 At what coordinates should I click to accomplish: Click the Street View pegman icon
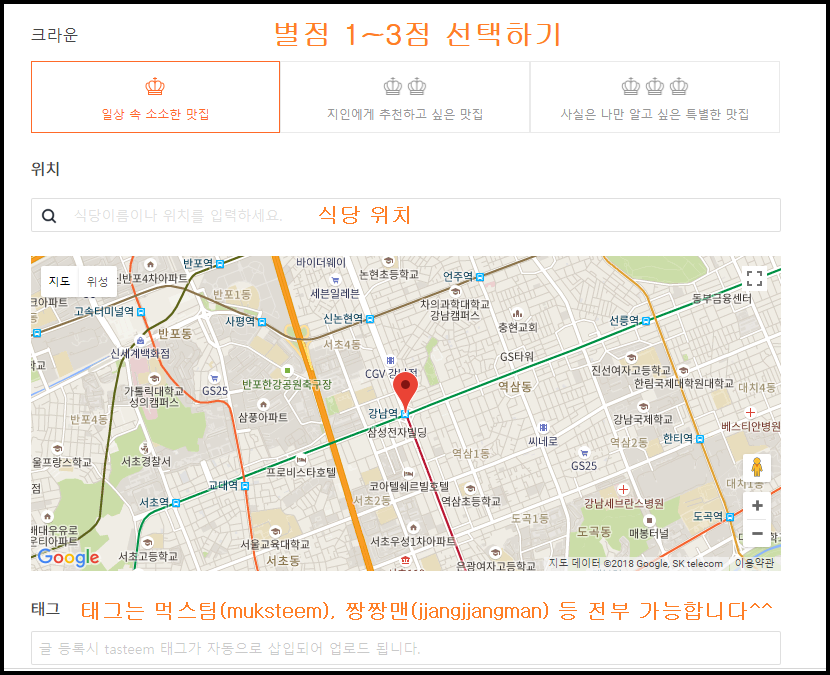(758, 463)
